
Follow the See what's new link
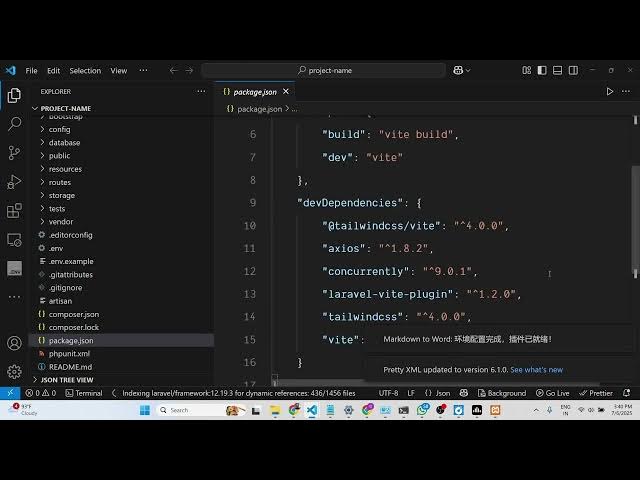click(536, 370)
